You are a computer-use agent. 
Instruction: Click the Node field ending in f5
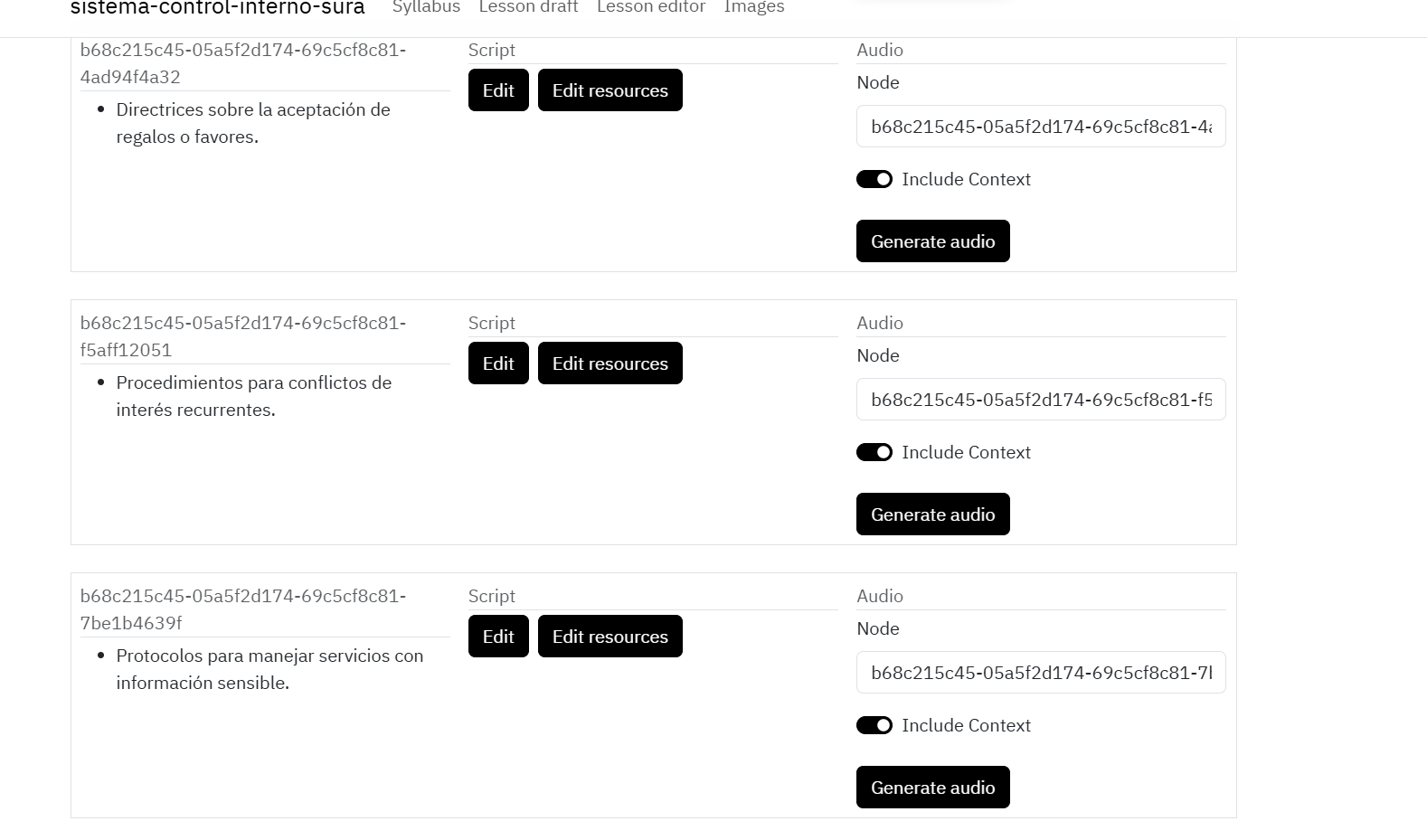[1040, 400]
